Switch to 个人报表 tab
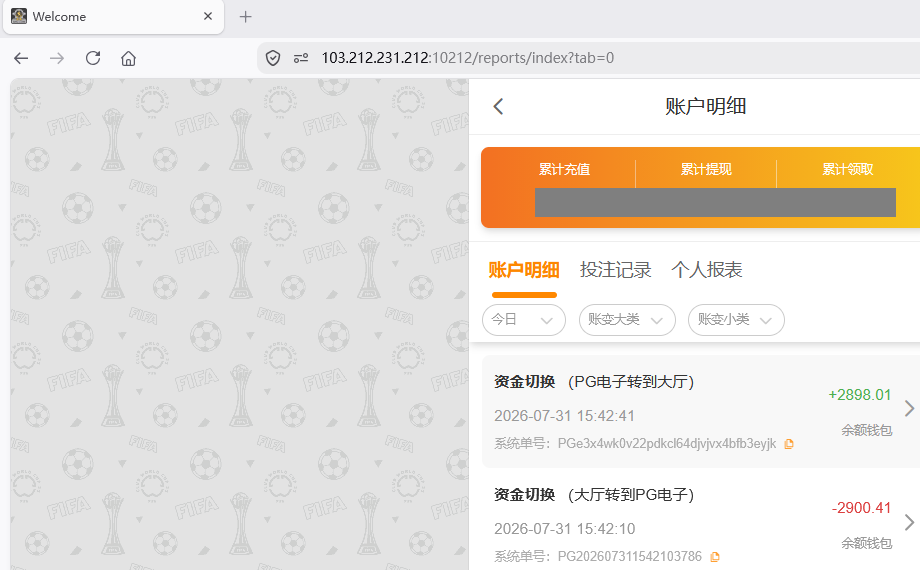 [x=707, y=270]
